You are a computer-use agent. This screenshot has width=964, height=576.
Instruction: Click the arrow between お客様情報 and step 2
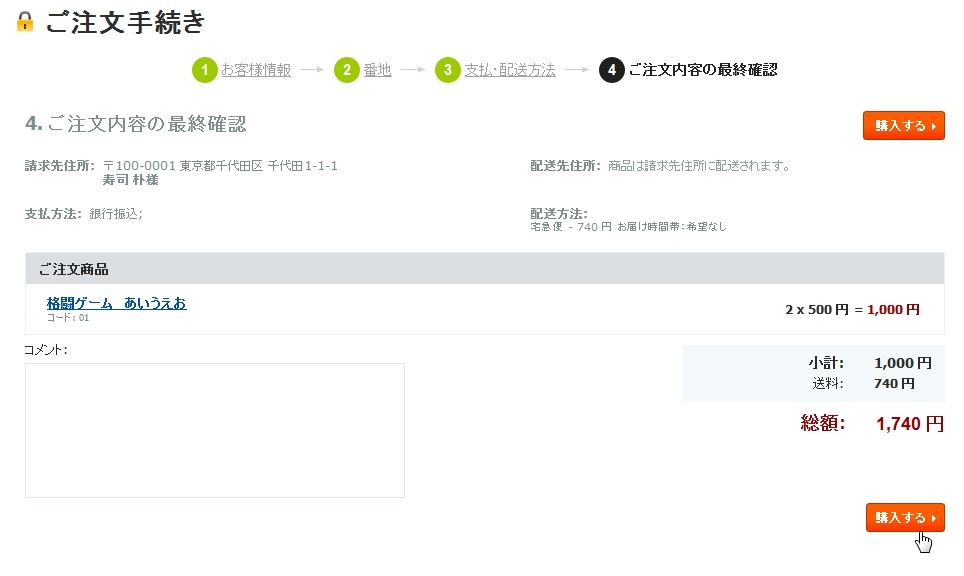(312, 70)
